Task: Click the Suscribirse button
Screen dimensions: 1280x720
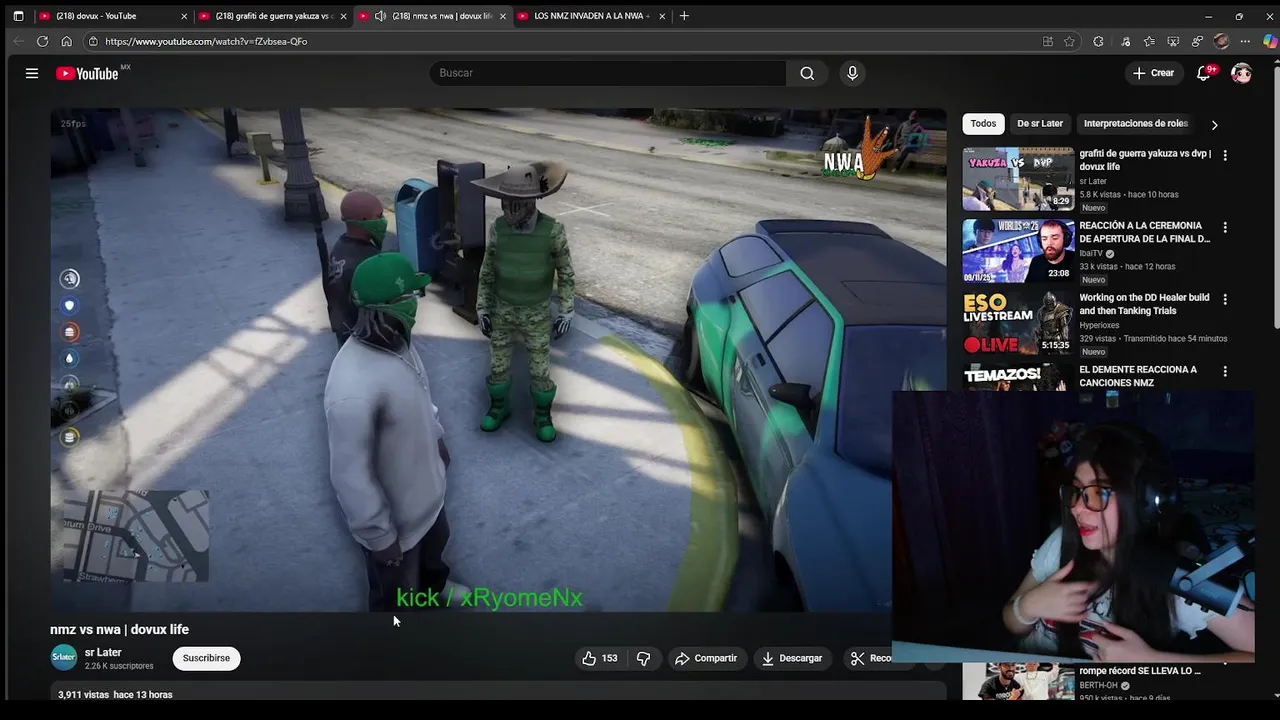Action: [206, 658]
